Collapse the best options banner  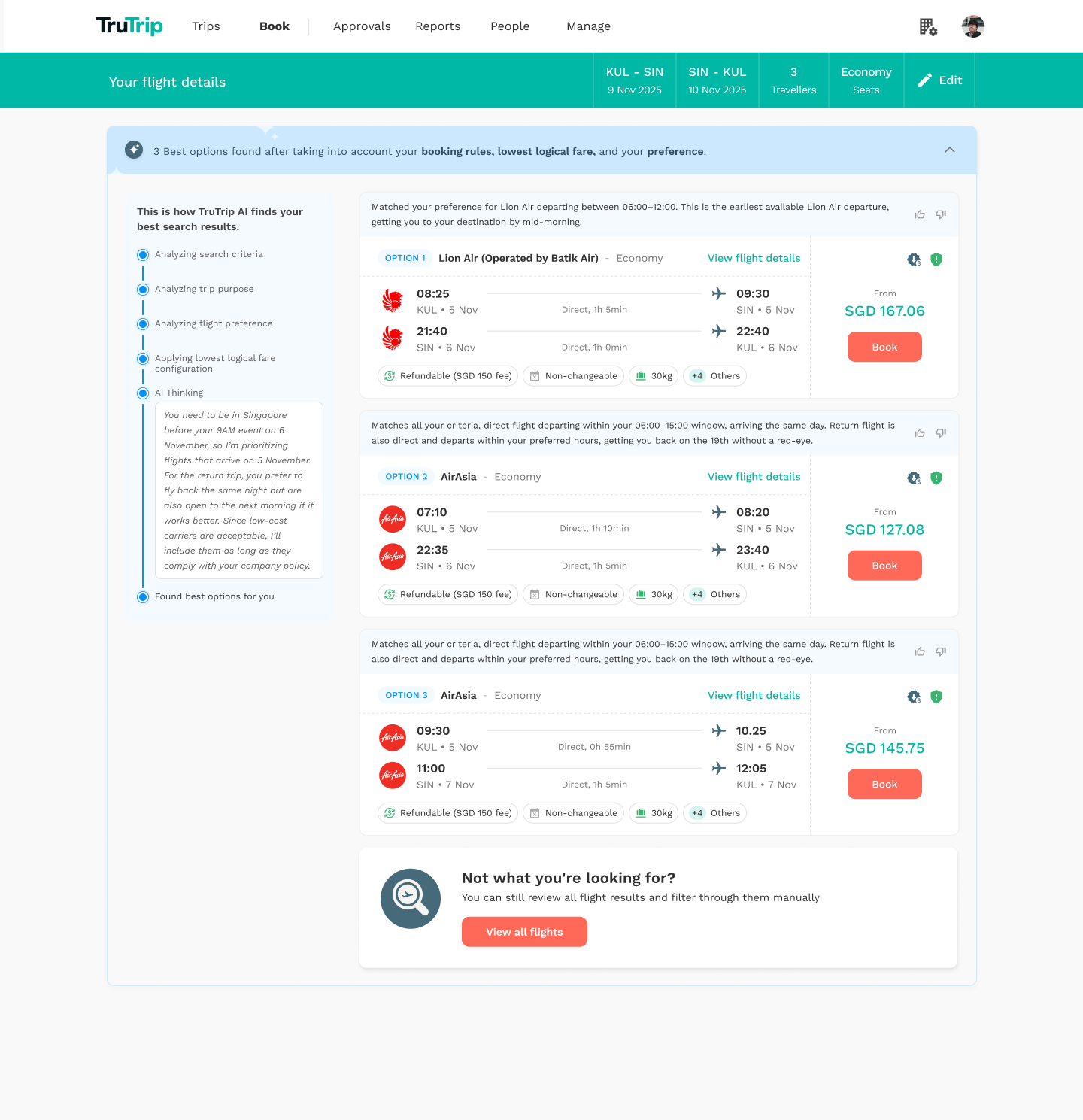tap(950, 150)
